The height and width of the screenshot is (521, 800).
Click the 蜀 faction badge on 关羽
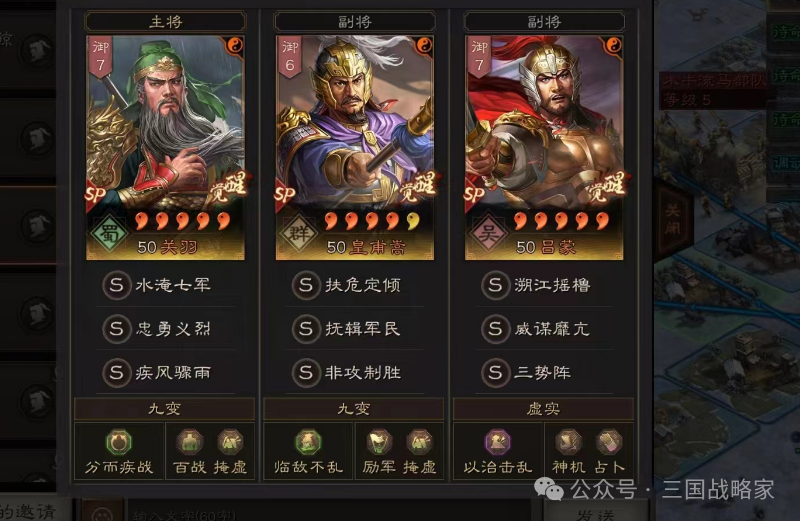coord(109,234)
